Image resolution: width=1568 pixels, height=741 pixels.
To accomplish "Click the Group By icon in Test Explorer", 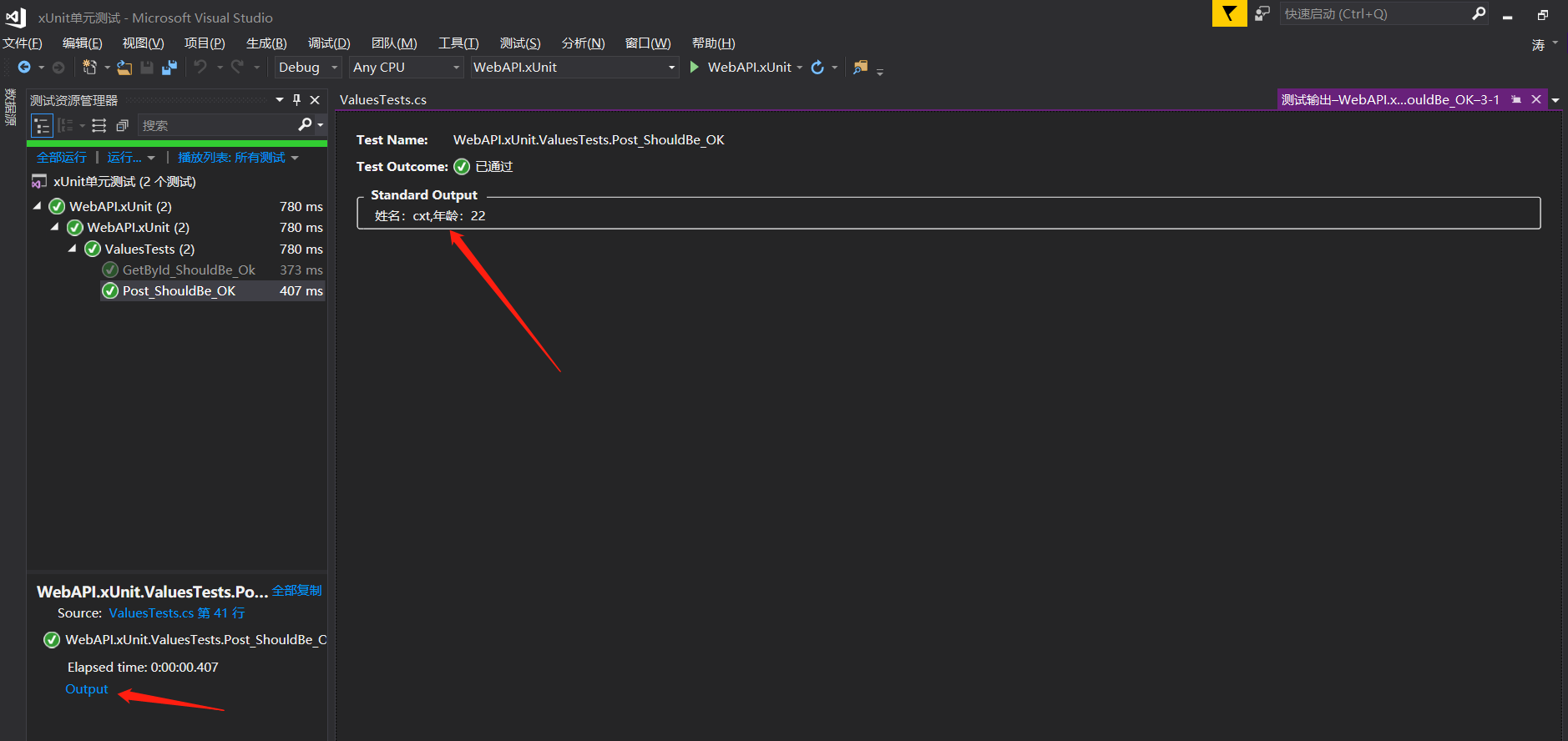I will 65,126.
